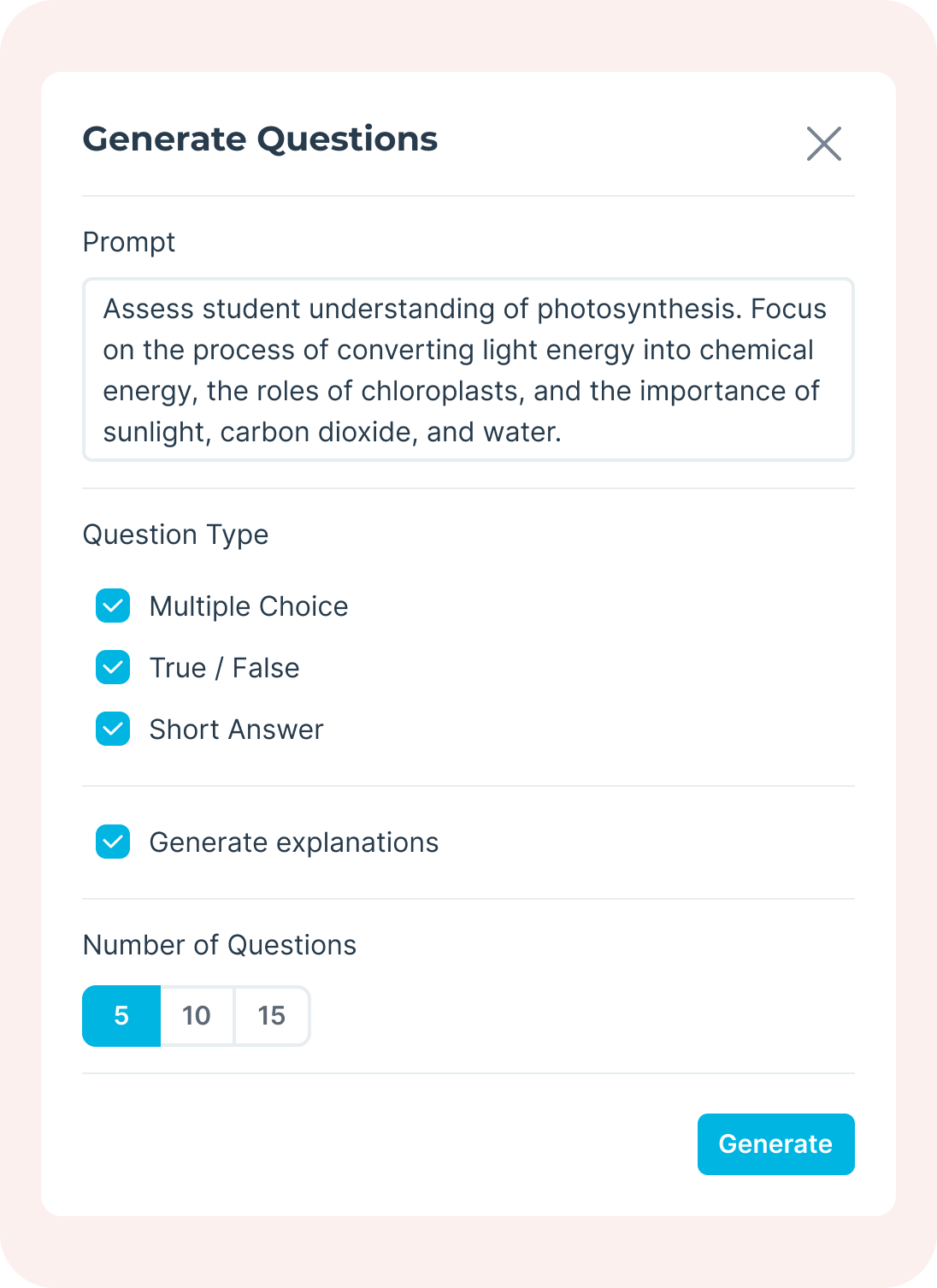
Task: Click the Generate Questions heading
Action: click(259, 138)
